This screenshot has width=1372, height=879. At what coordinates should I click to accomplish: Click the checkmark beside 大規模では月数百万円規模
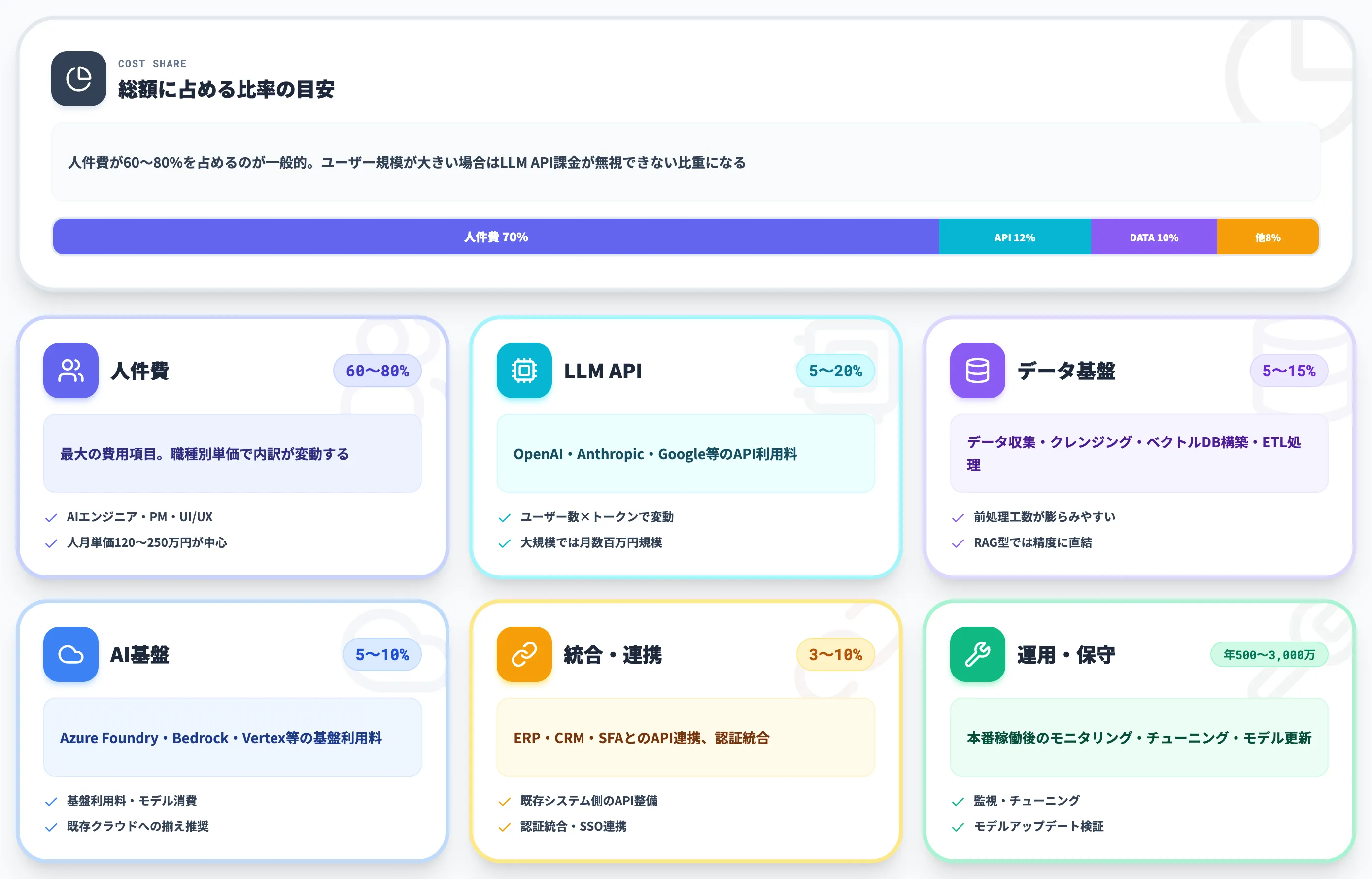505,543
